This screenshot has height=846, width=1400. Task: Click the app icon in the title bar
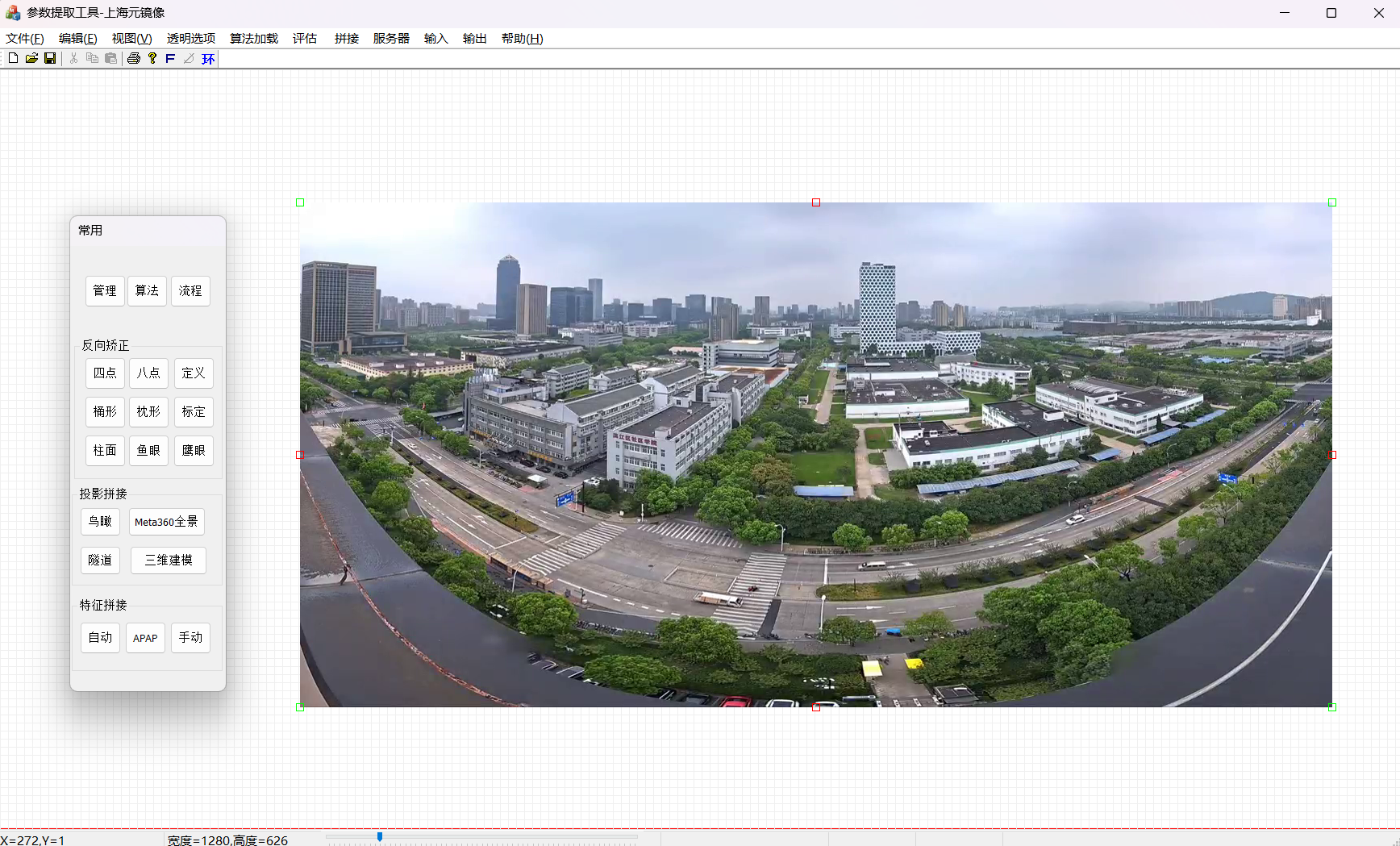pyautogui.click(x=13, y=13)
